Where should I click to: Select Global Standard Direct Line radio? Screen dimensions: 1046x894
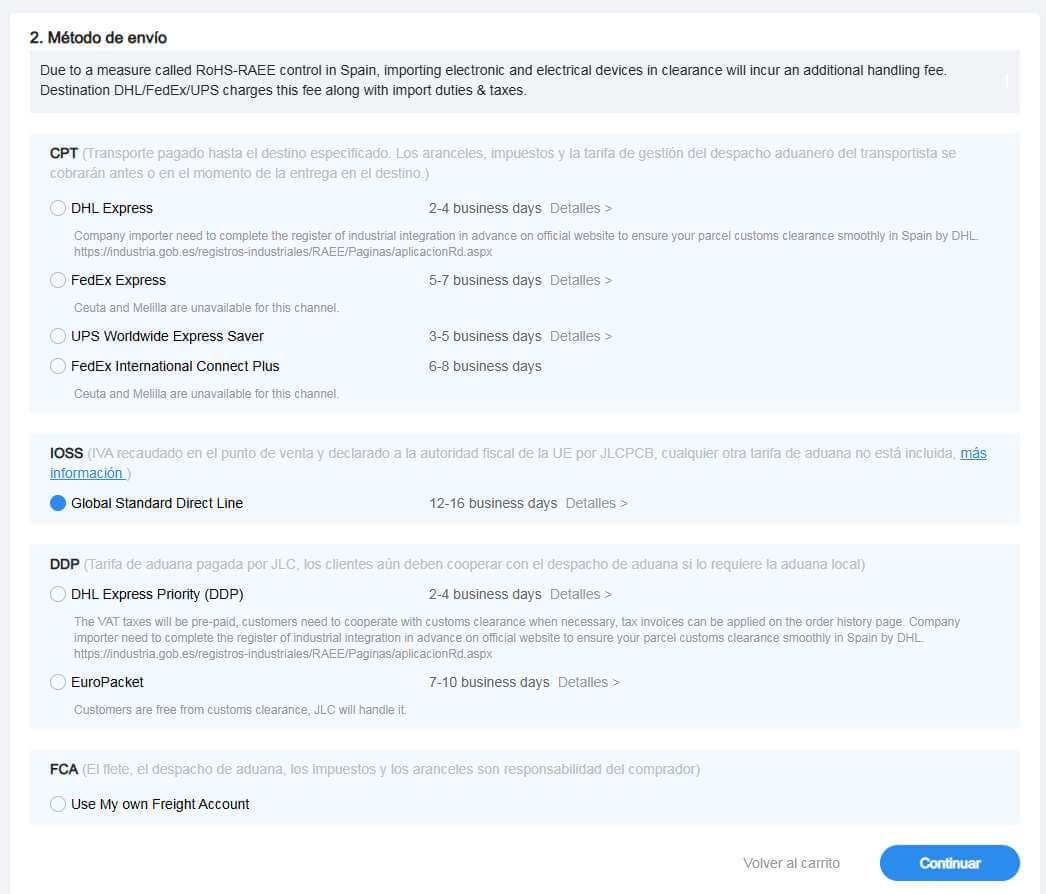(x=58, y=503)
